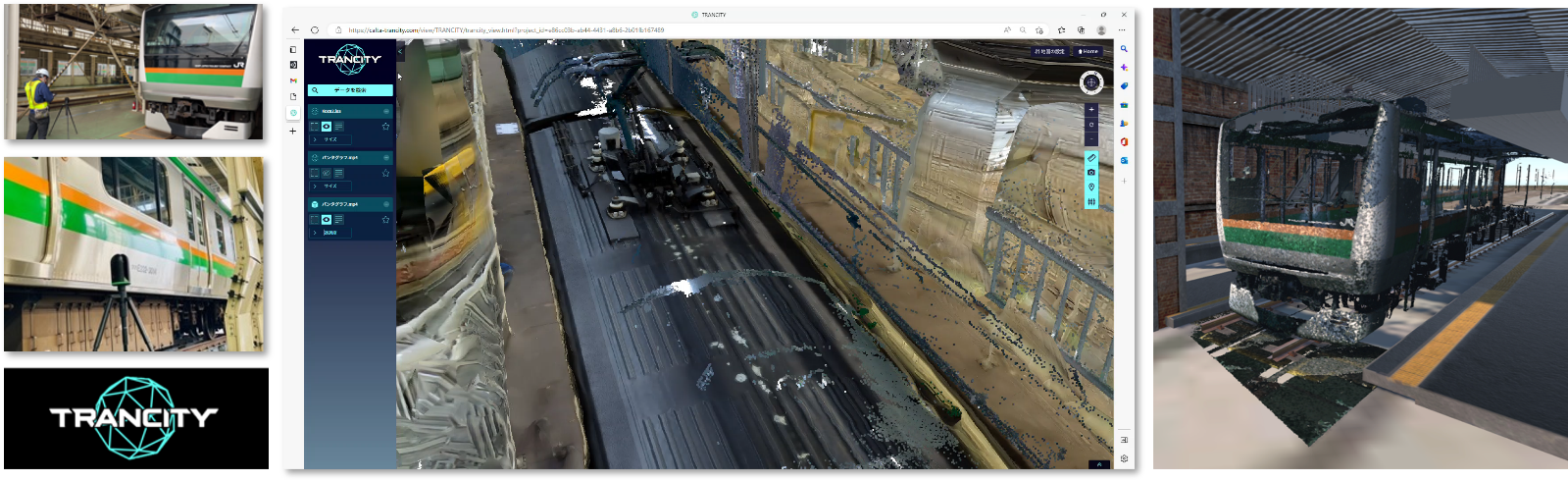Screen dimensions: 1568x481
Task: Toggle the Edge sidebar hide button
Action: pyautogui.click(x=1124, y=440)
